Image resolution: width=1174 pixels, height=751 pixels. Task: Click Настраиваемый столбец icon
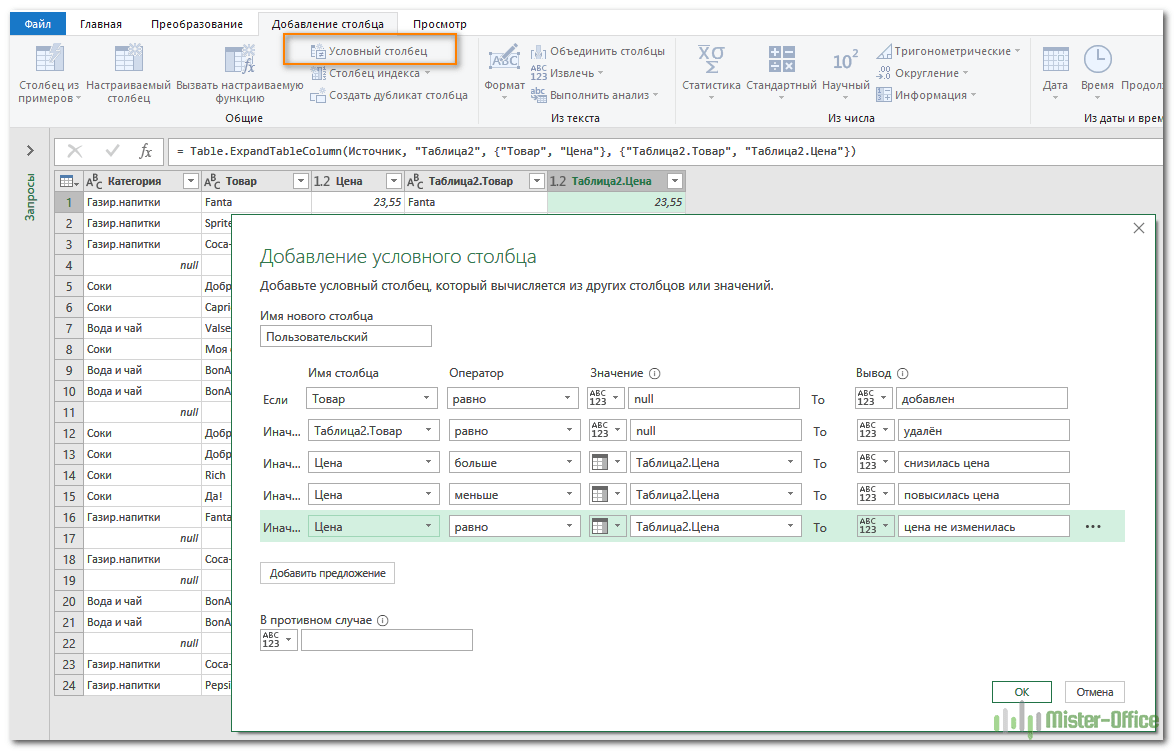(128, 60)
